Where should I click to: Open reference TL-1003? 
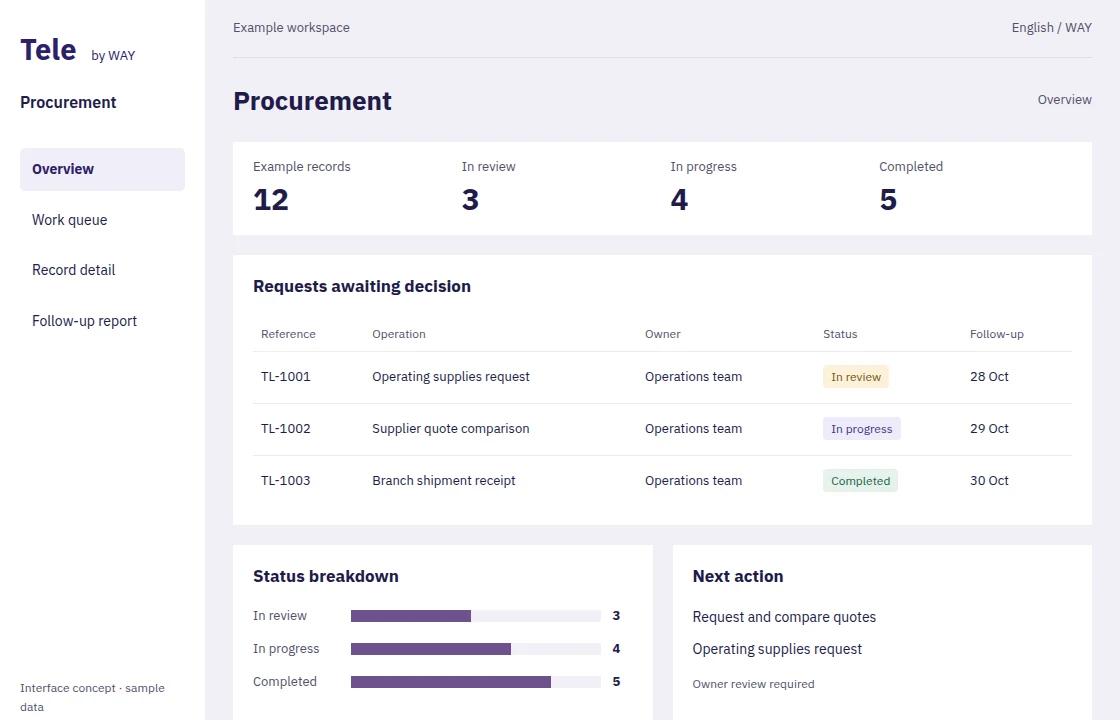tap(286, 481)
